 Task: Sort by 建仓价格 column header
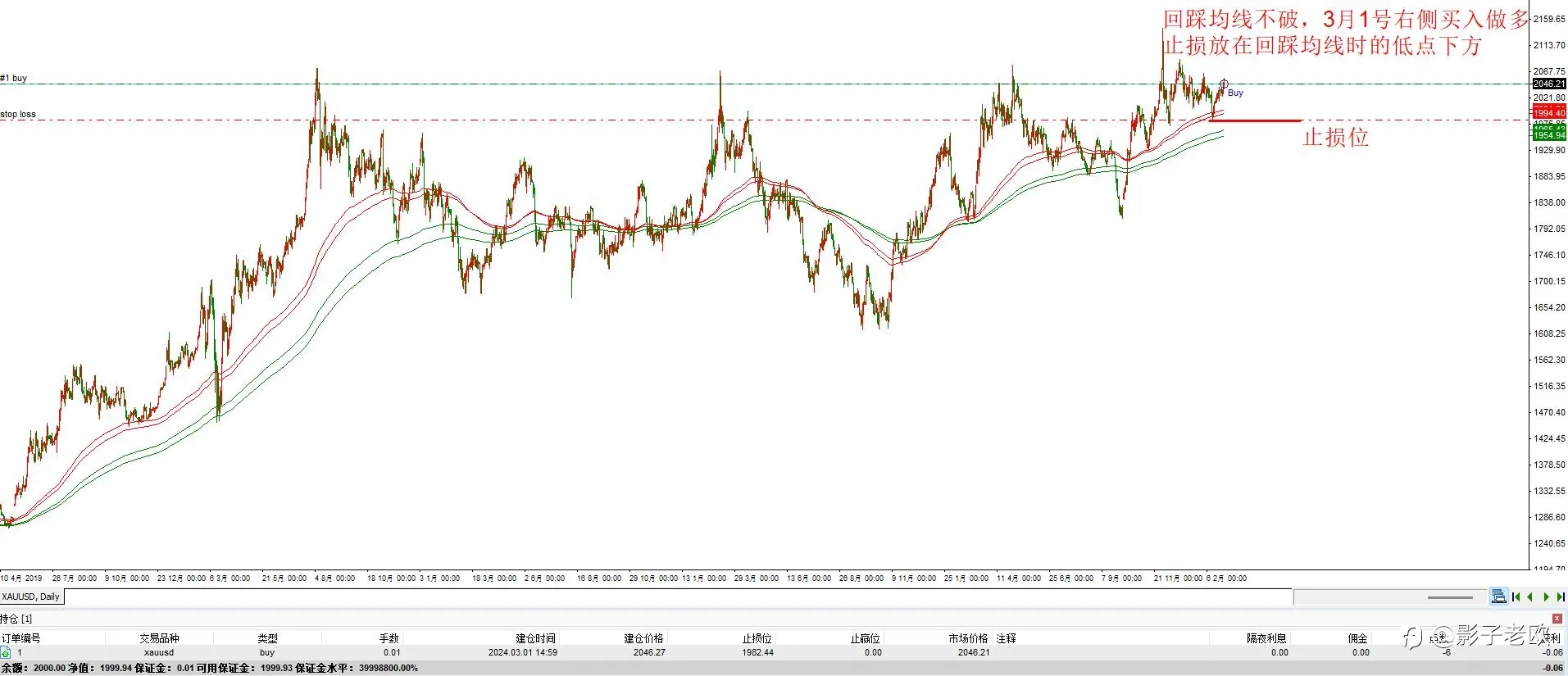643,638
